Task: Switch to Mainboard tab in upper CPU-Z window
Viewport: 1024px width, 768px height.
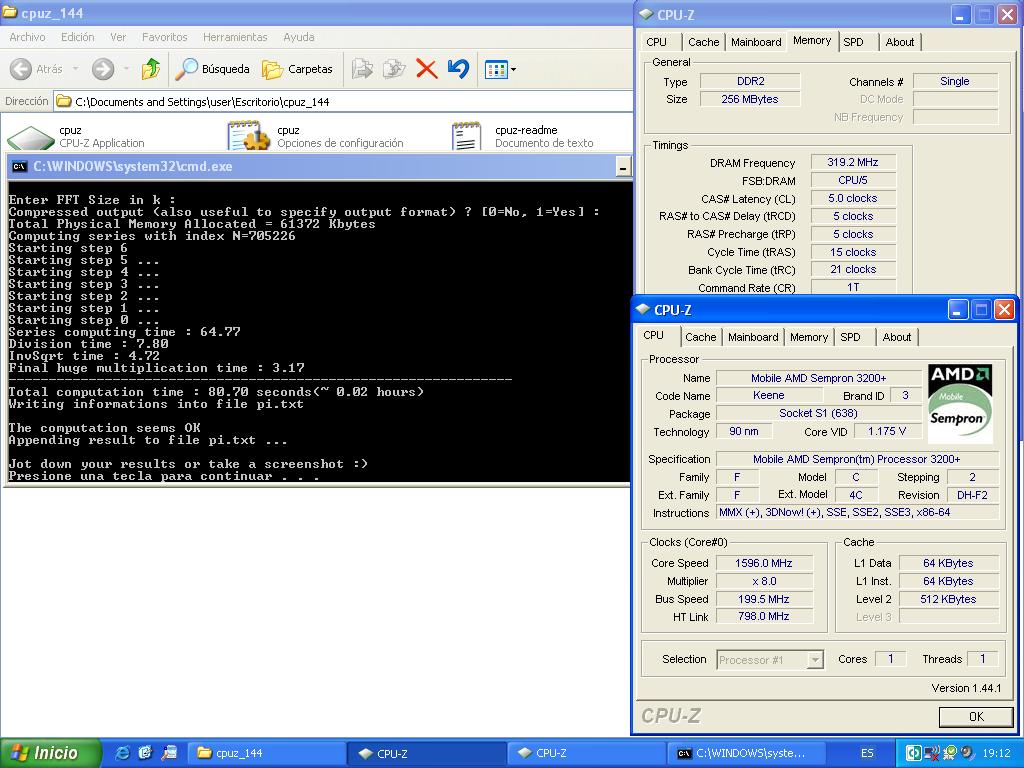Action: [x=756, y=42]
